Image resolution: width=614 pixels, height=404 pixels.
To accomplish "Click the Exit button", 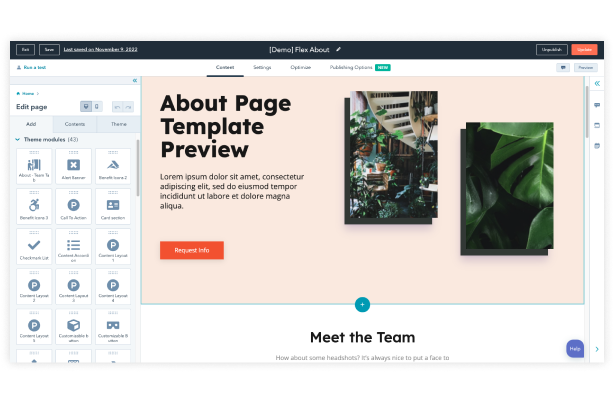I will tap(25, 50).
